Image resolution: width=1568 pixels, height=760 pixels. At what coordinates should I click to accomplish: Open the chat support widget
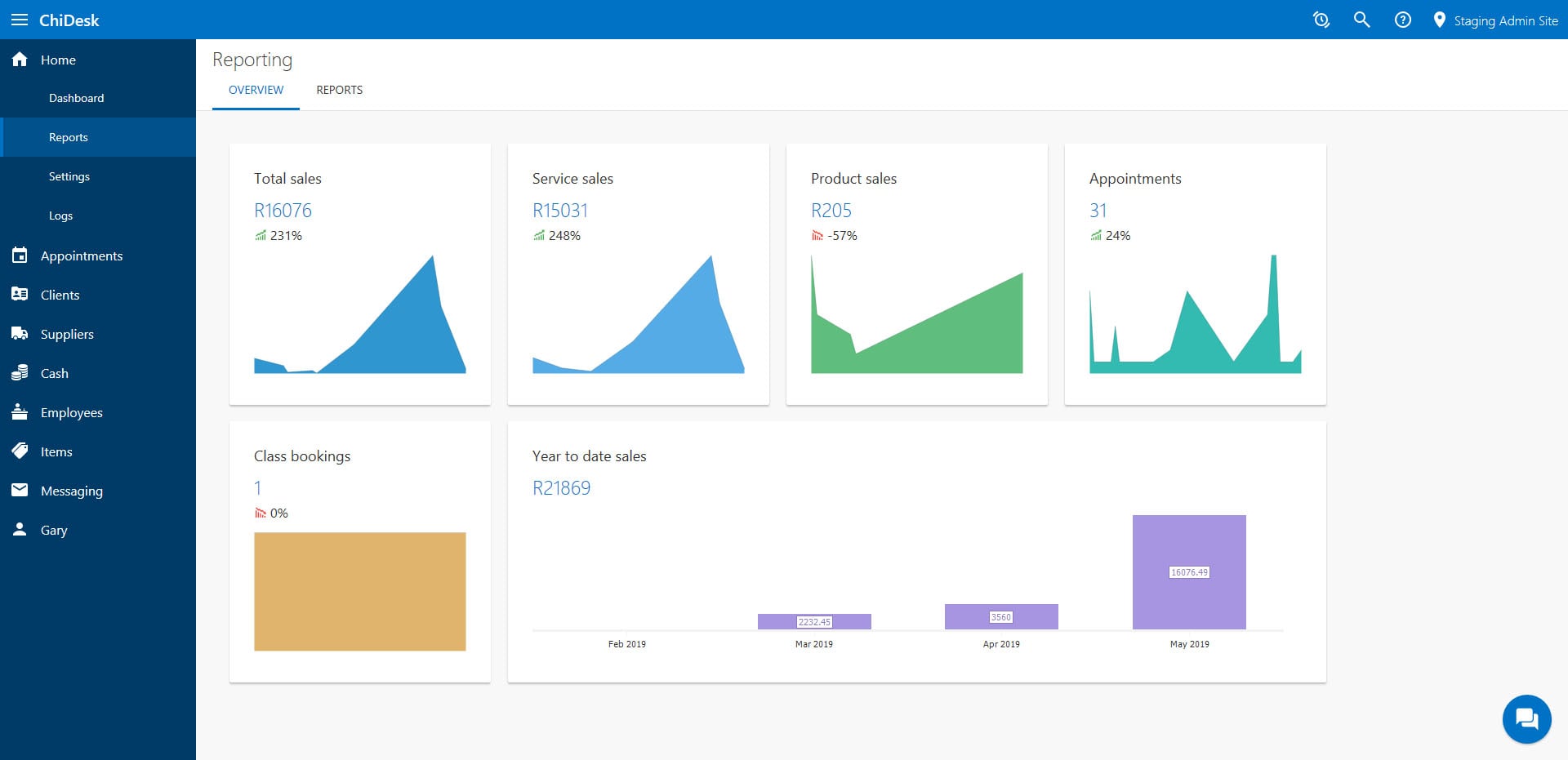tap(1526, 718)
